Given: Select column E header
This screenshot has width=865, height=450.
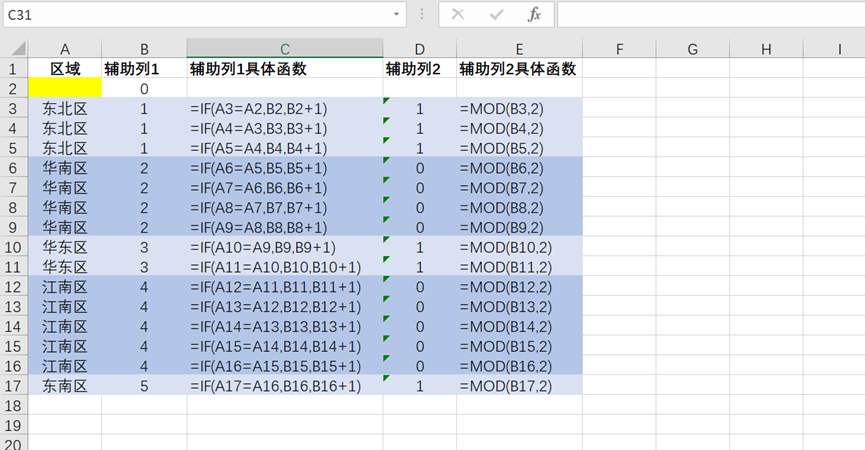Looking at the screenshot, I should point(519,49).
